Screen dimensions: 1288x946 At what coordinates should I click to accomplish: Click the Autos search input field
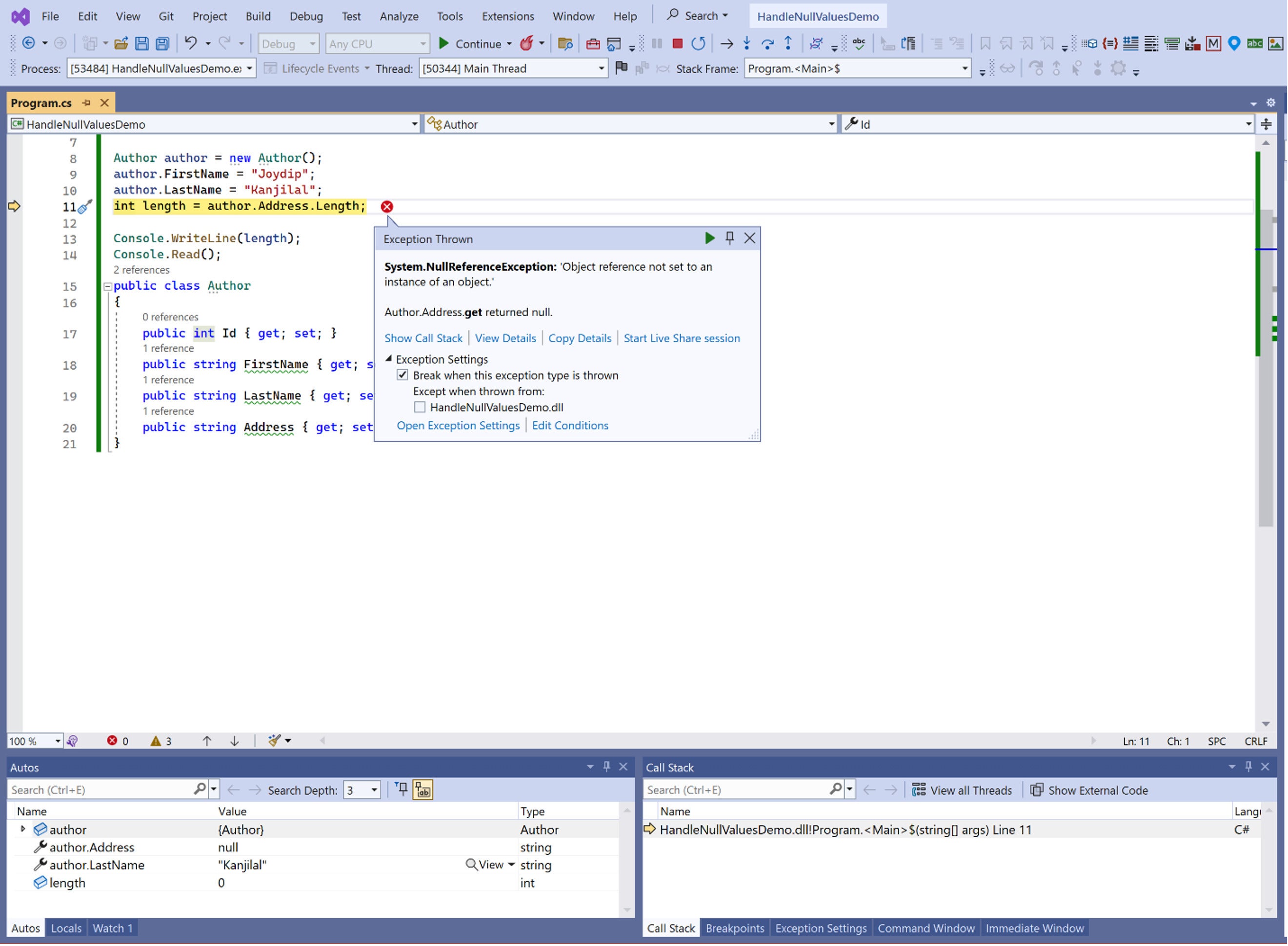click(101, 789)
